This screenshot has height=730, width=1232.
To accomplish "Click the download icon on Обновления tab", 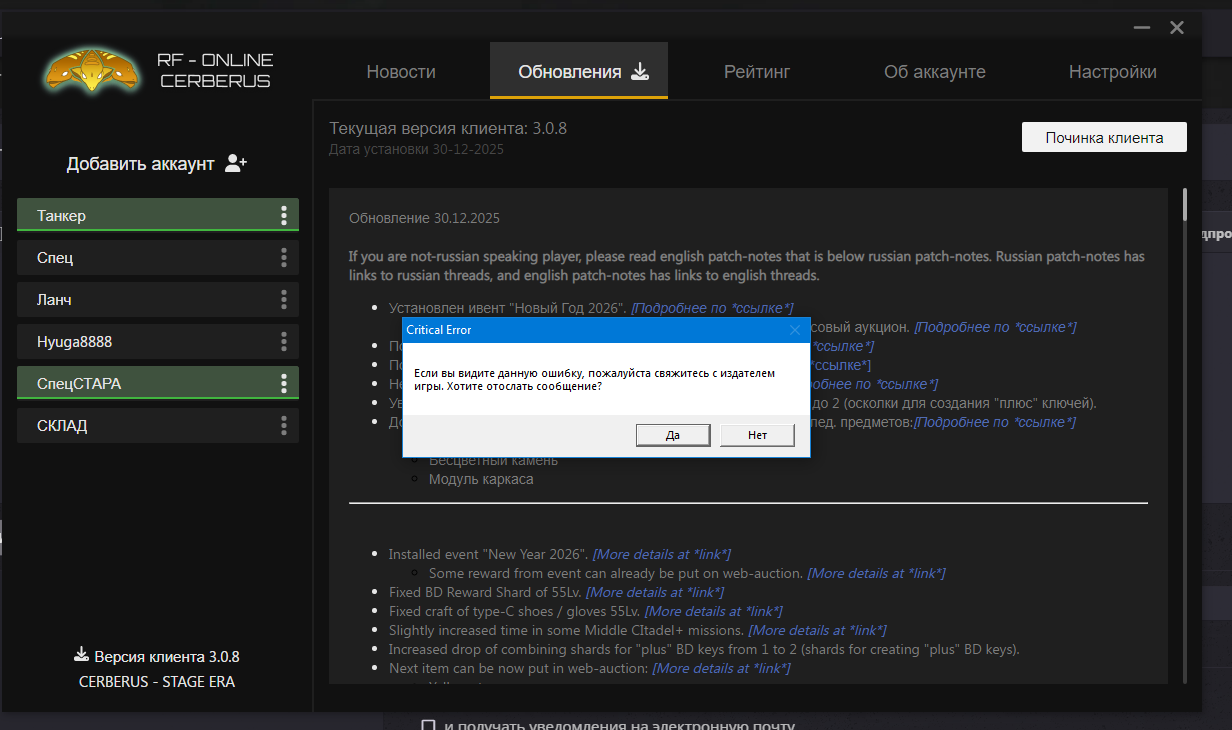I will [640, 72].
